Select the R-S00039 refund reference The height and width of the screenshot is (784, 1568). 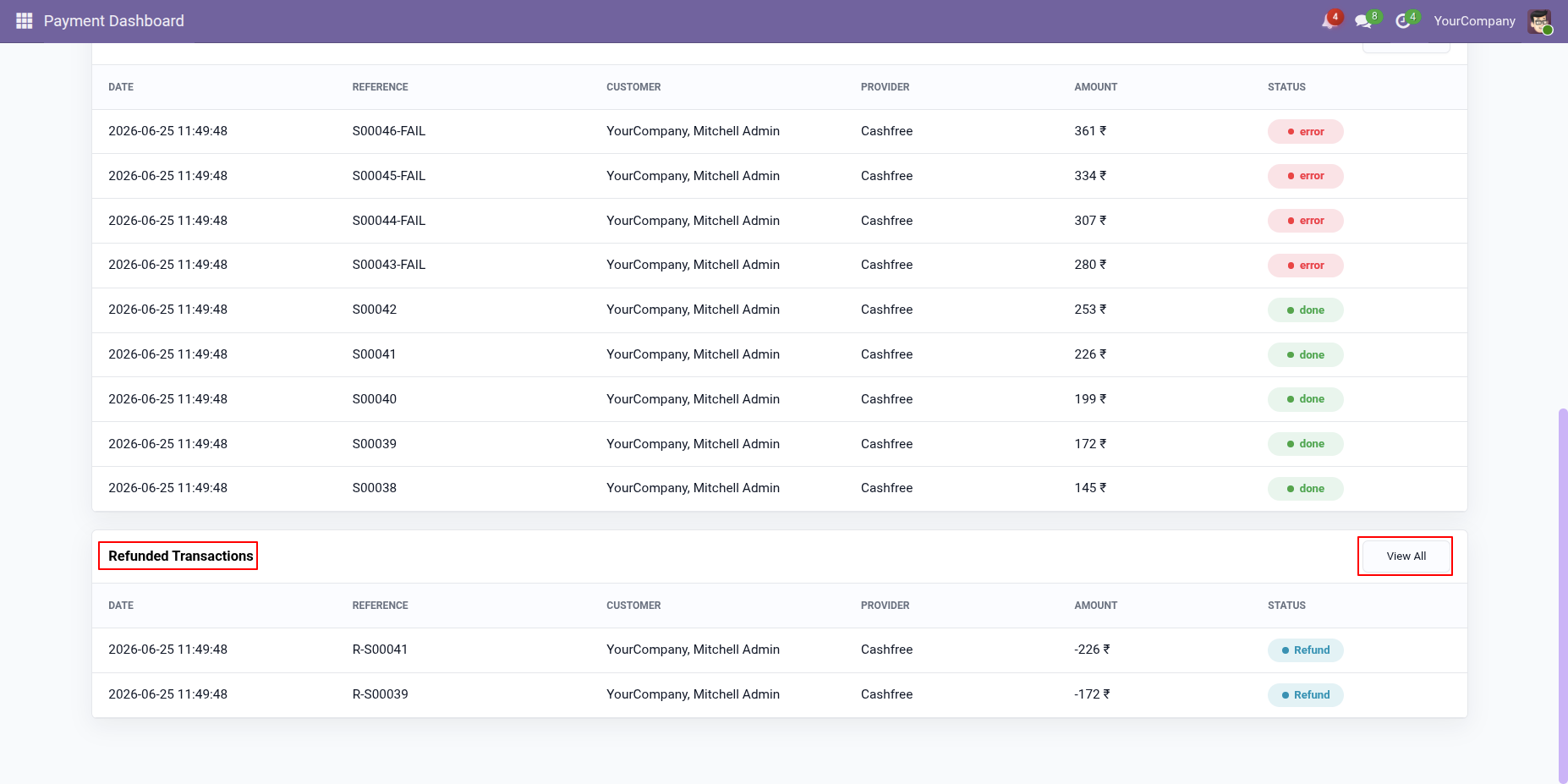pos(380,694)
